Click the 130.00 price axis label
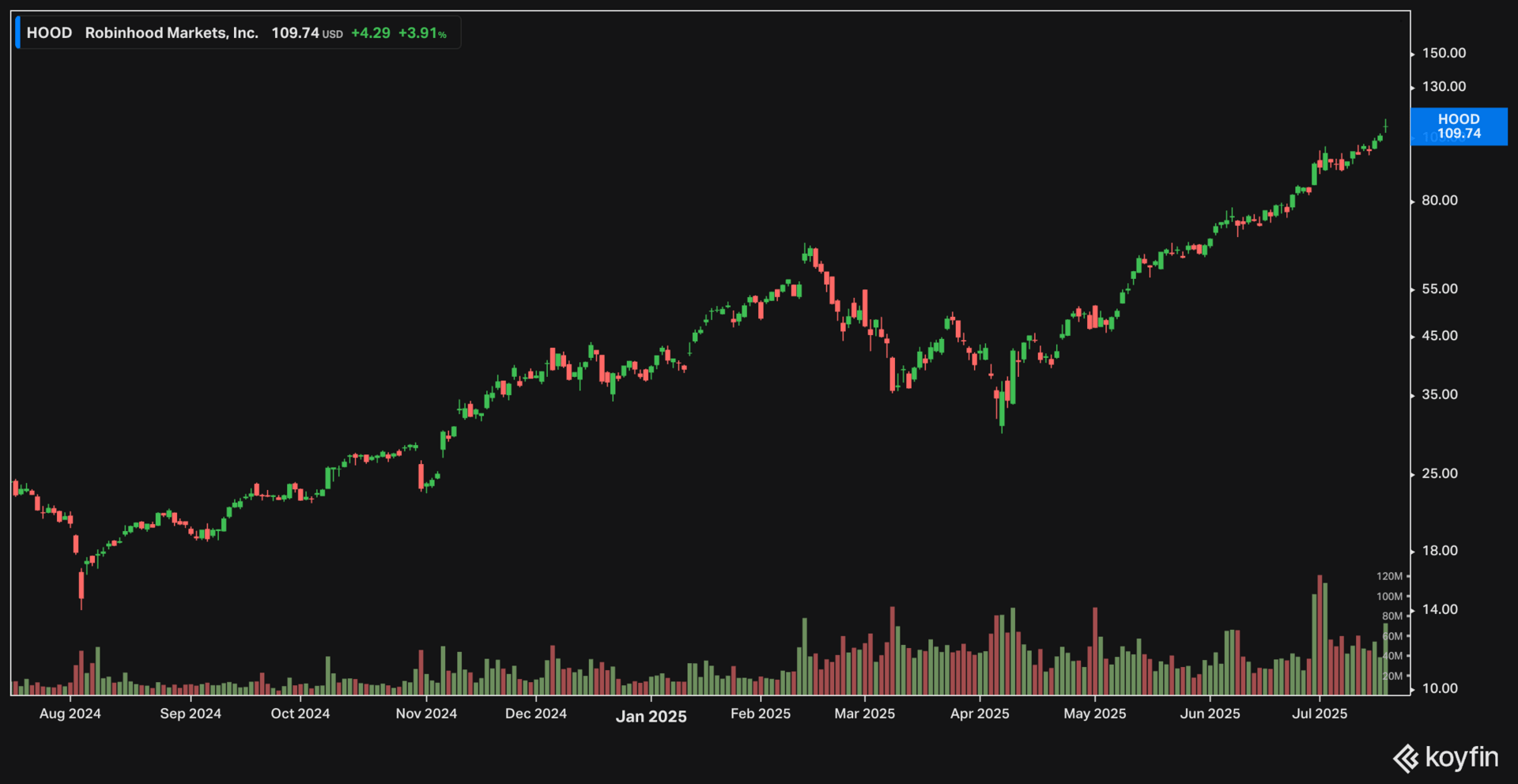Image resolution: width=1518 pixels, height=784 pixels. [x=1444, y=86]
